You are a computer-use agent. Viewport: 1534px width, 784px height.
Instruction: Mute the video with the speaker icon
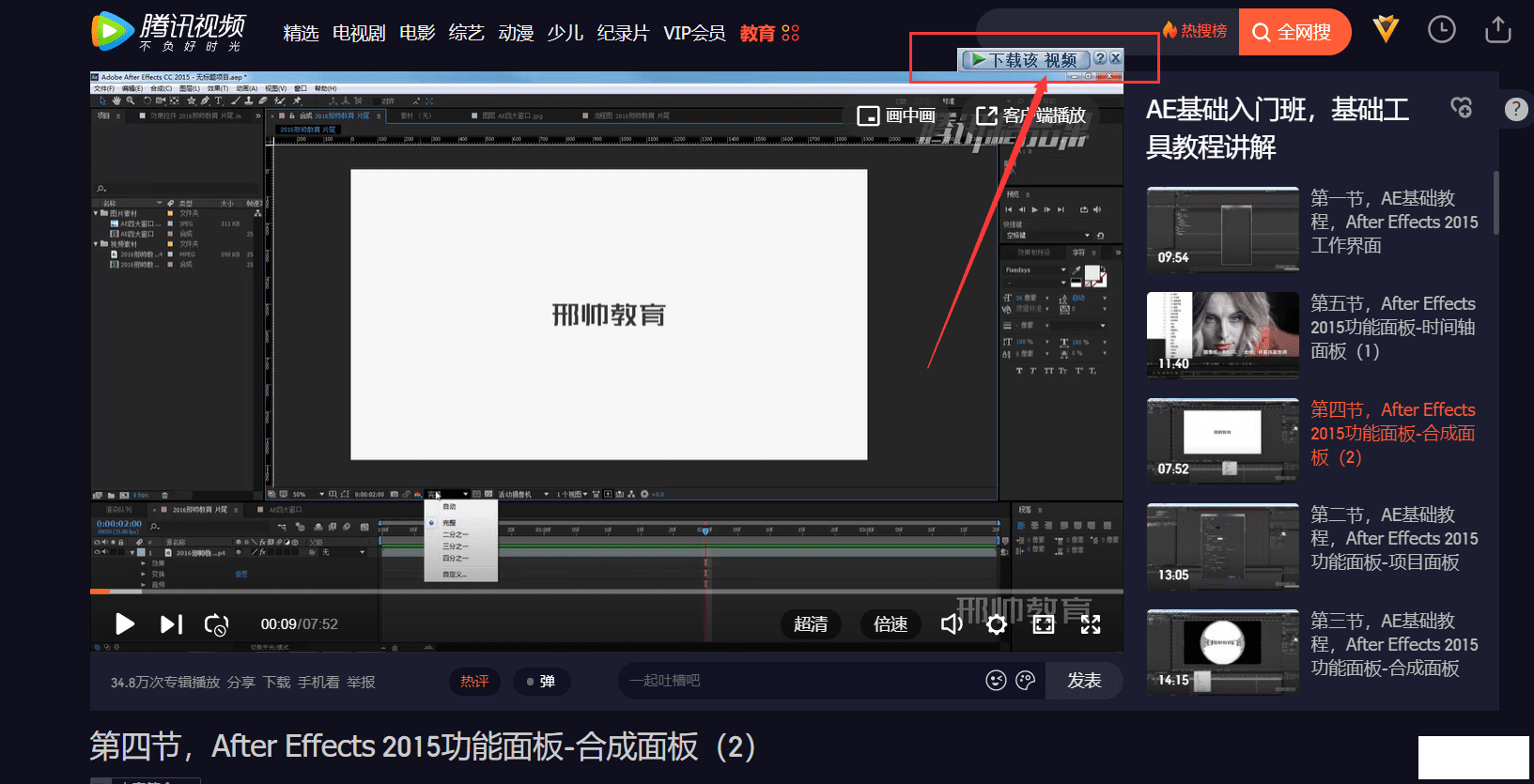(x=952, y=624)
